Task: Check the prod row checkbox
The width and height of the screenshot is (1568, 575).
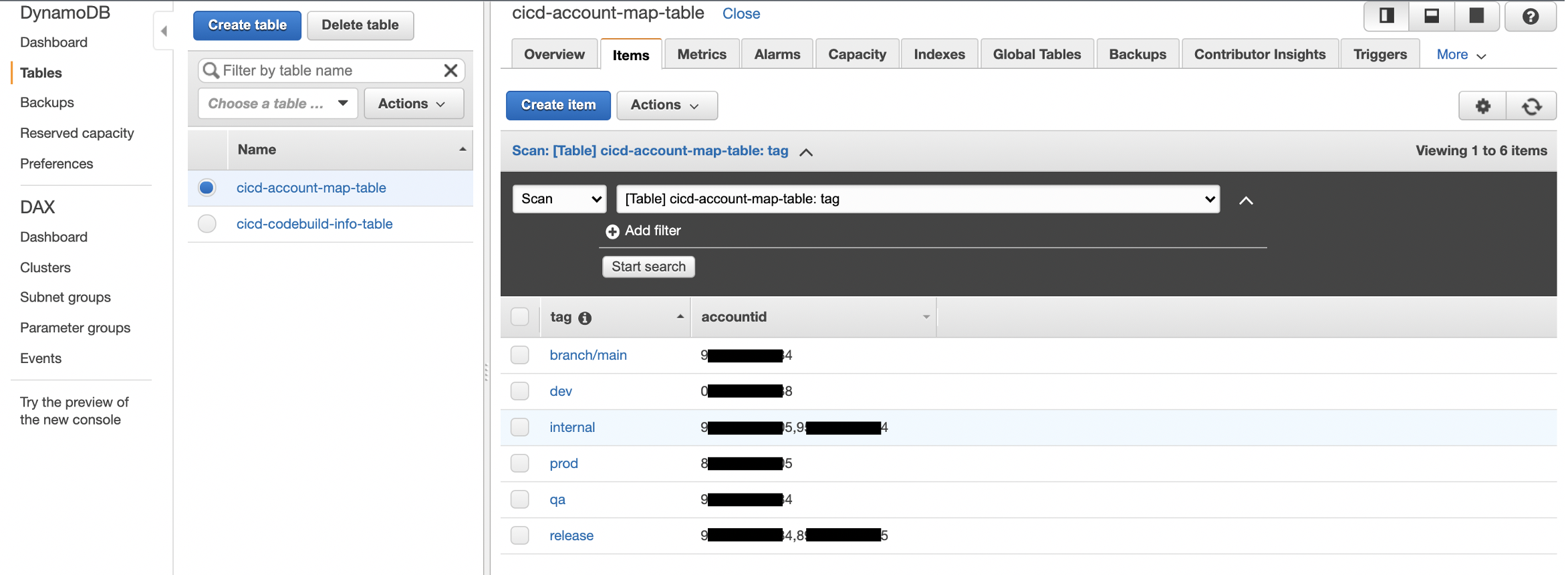Action: coord(520,463)
